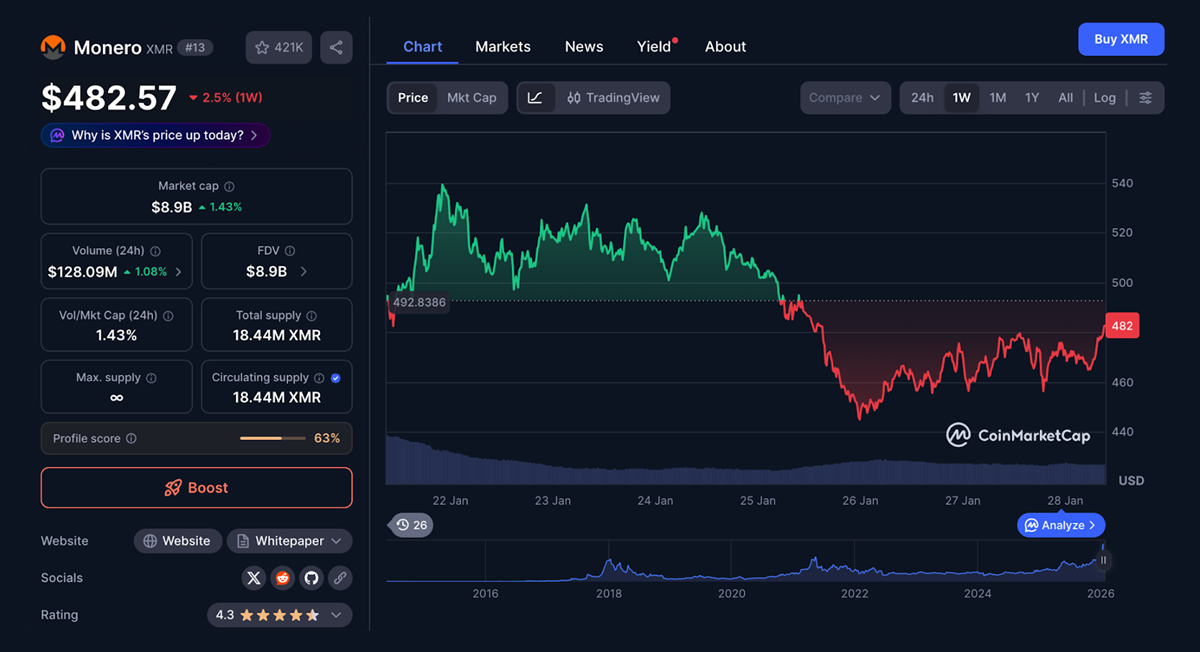Switch to the Markets tab

503,47
